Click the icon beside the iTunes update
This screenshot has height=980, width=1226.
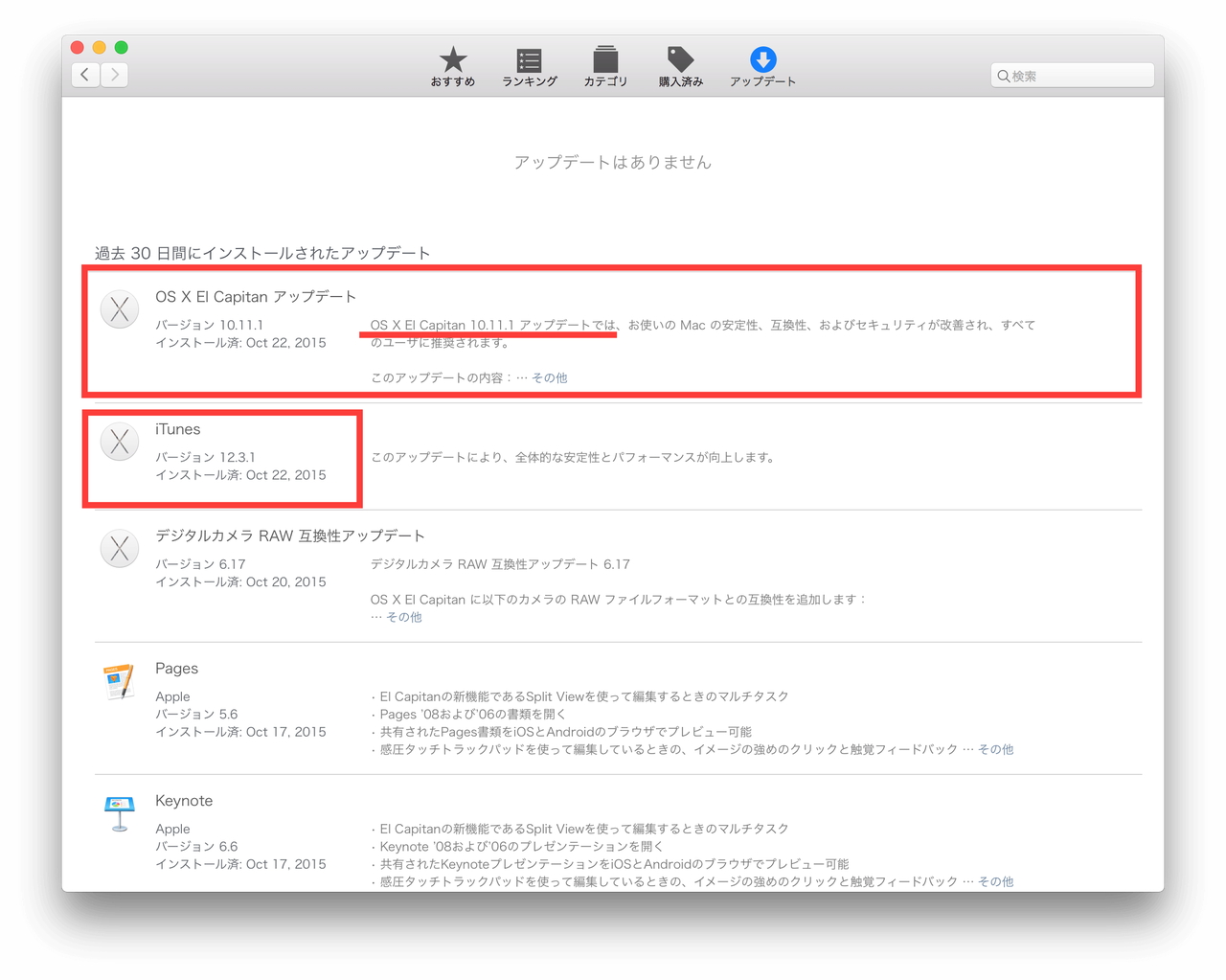[x=120, y=442]
